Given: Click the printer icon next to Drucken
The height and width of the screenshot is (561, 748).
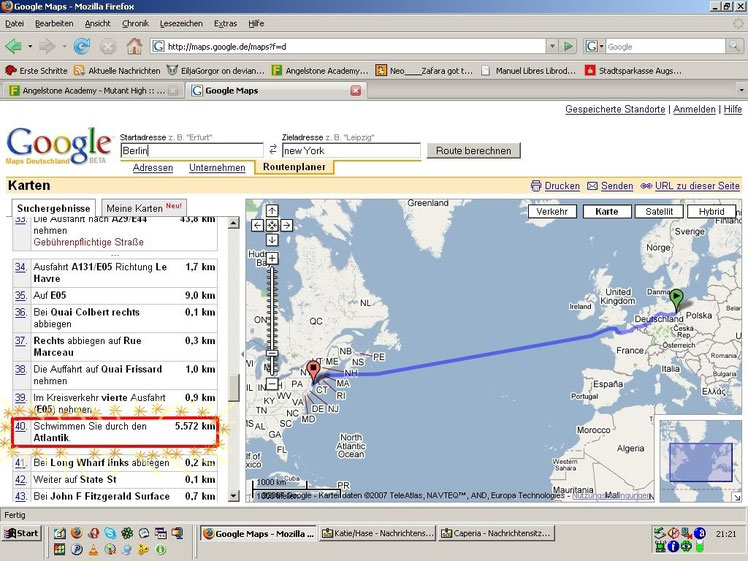Looking at the screenshot, I should pos(536,186).
